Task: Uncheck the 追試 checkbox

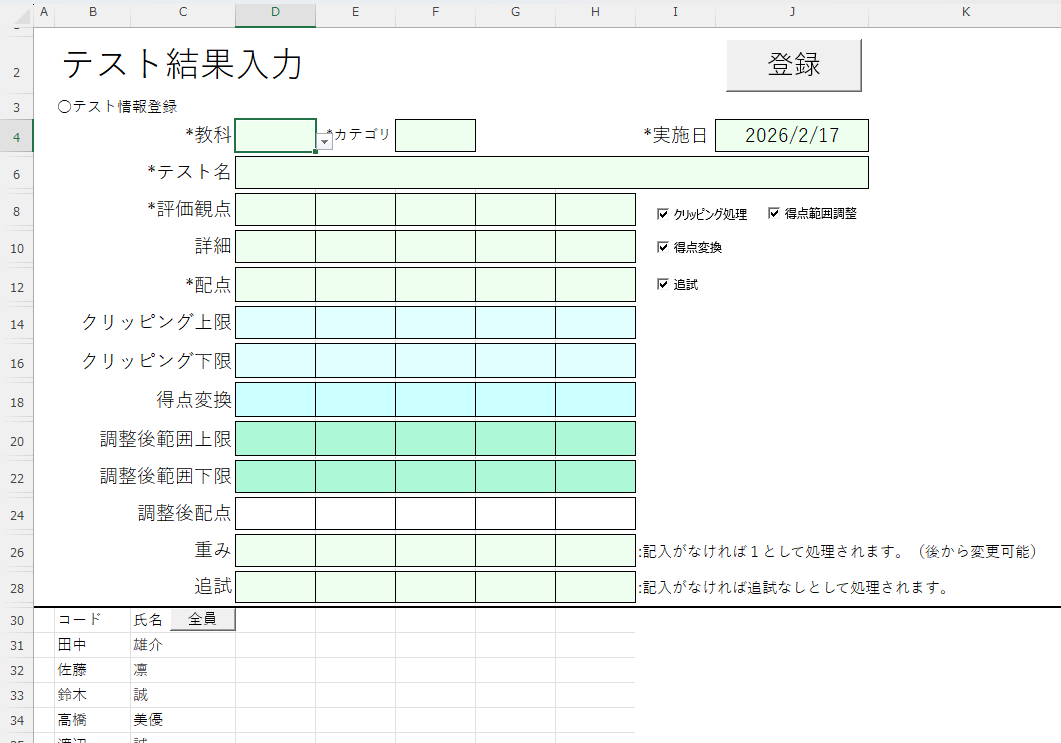Action: click(663, 283)
